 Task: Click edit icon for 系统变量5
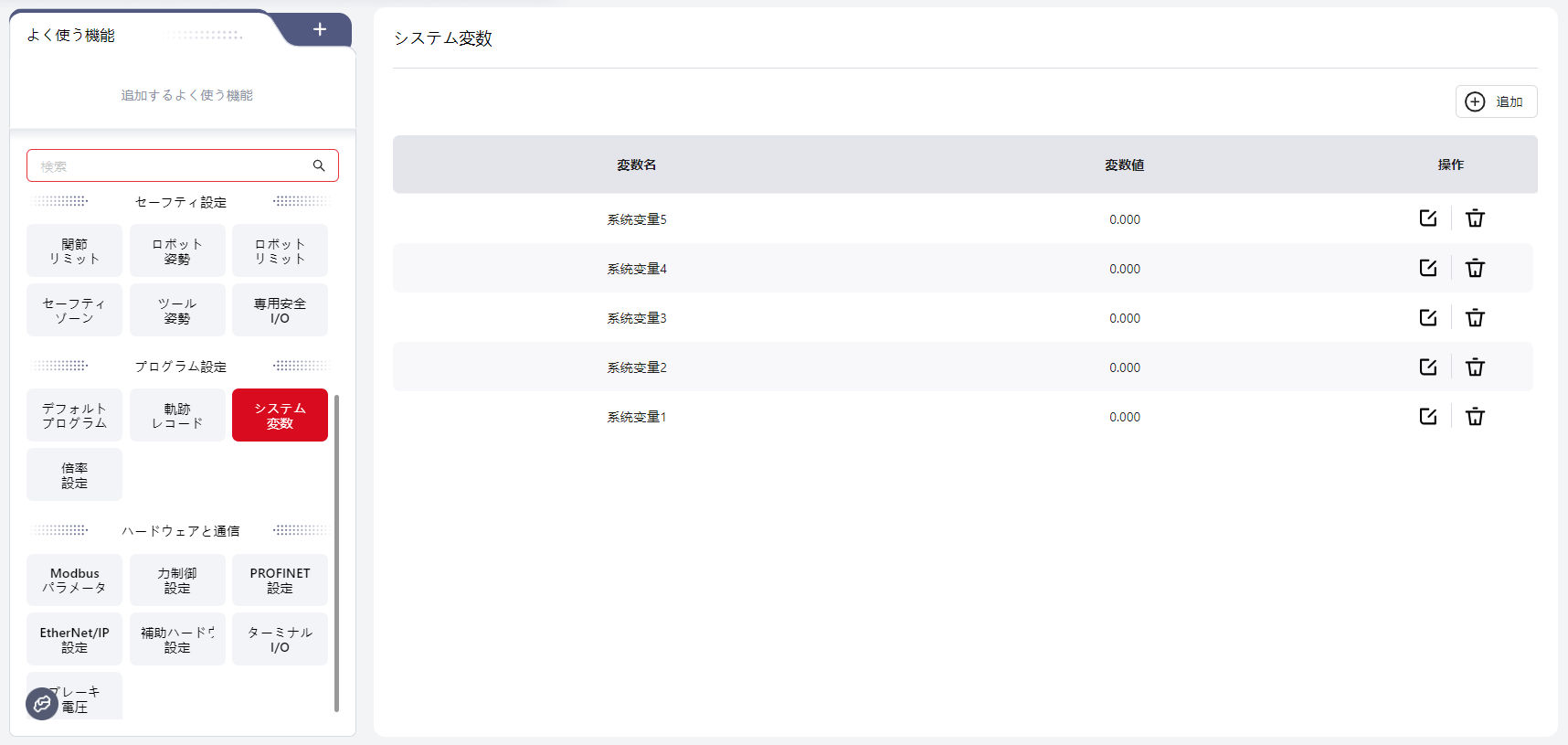tap(1427, 218)
